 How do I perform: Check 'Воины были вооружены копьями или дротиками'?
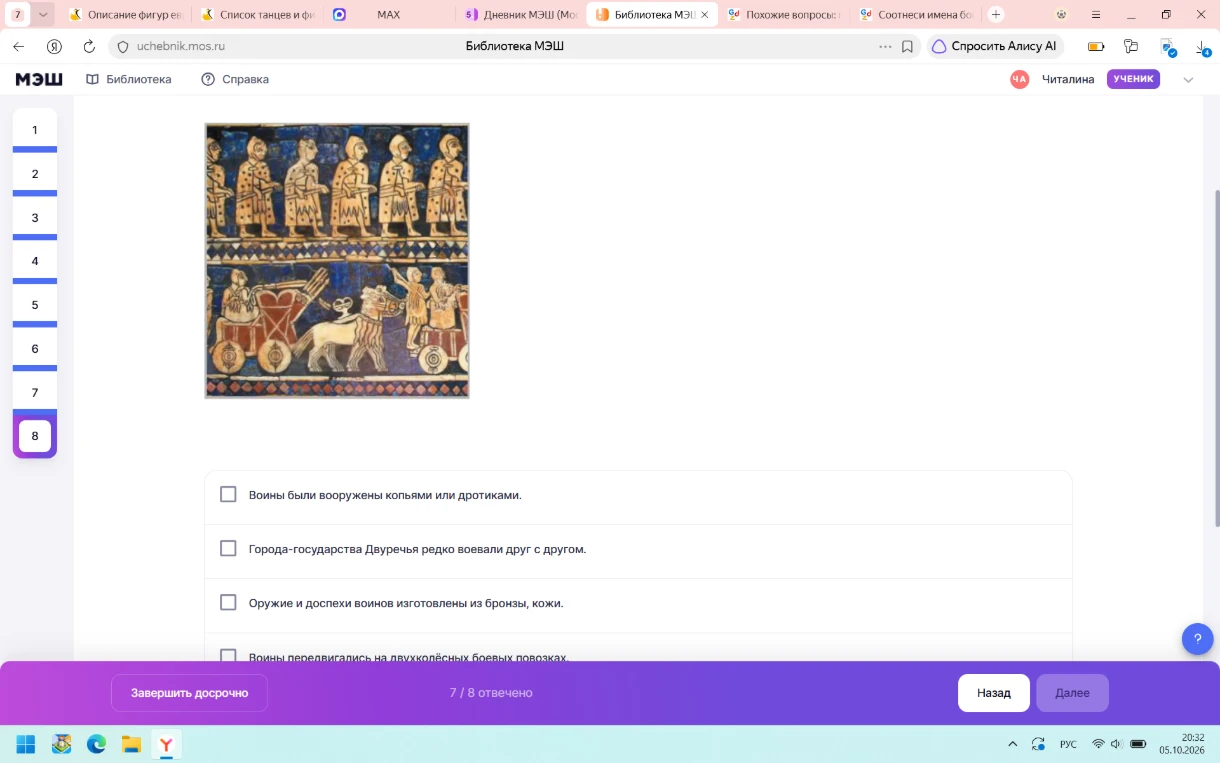click(x=228, y=494)
